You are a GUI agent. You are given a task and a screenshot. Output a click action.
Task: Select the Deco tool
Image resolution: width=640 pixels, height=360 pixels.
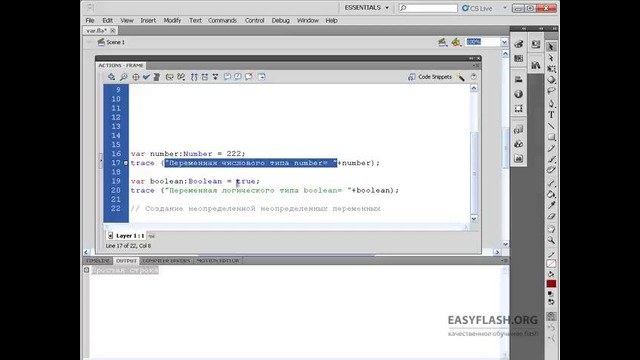point(551,170)
